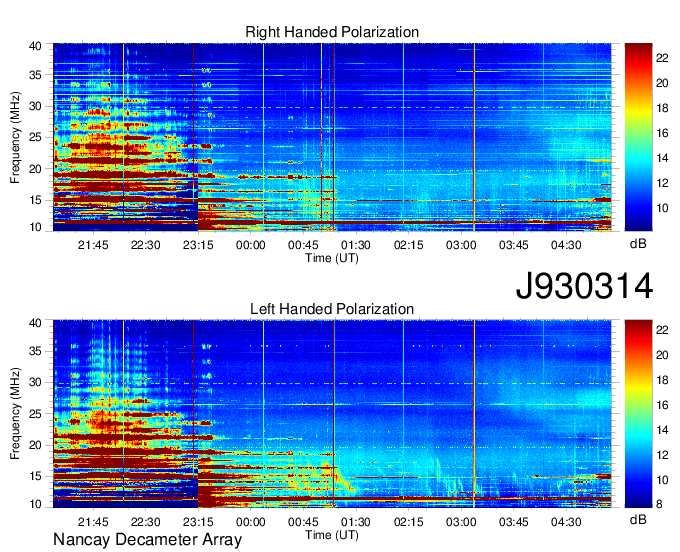Click the "30" frequency tick of lower plot
This screenshot has height=552, width=680.
pyautogui.click(x=35, y=382)
